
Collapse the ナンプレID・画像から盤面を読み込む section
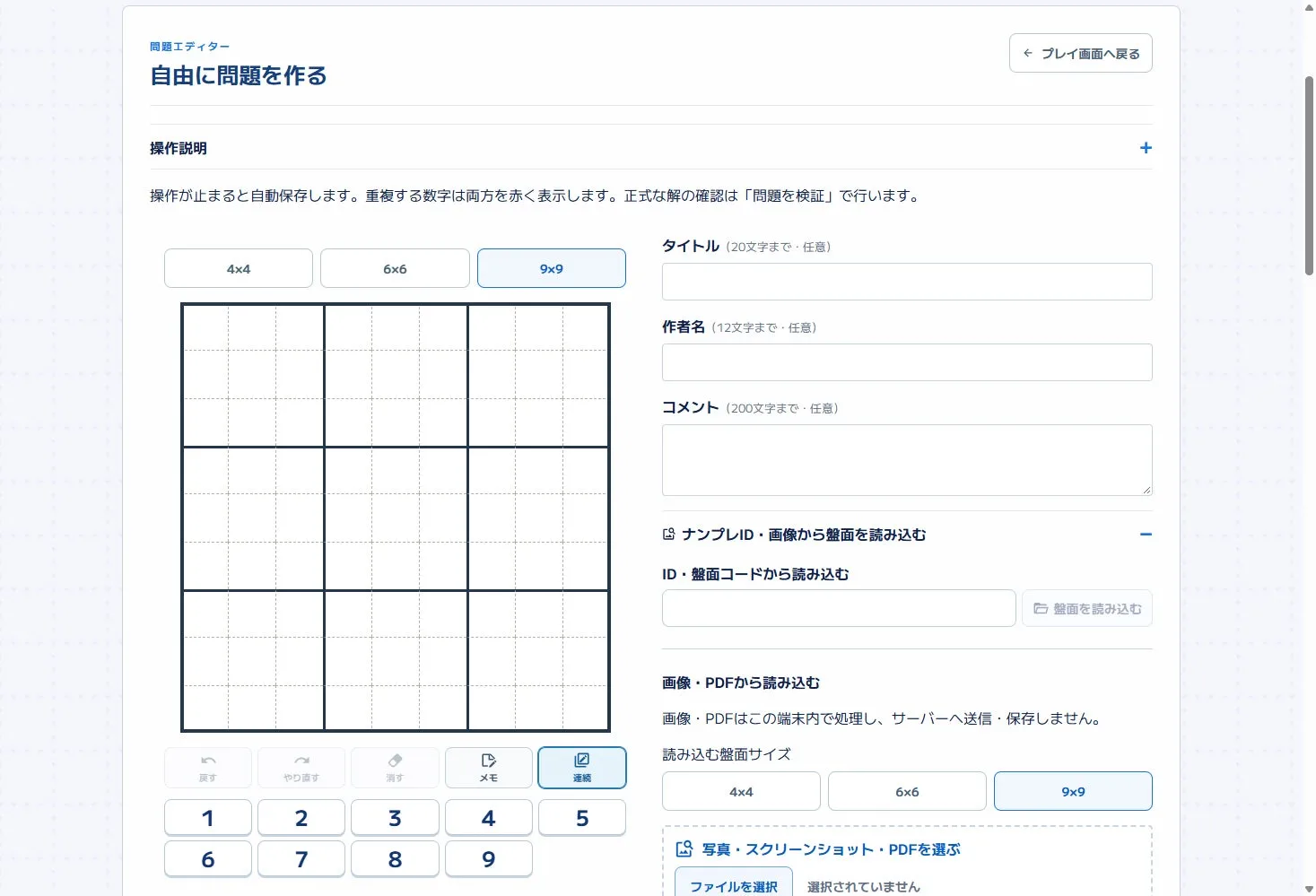pyautogui.click(x=1146, y=535)
